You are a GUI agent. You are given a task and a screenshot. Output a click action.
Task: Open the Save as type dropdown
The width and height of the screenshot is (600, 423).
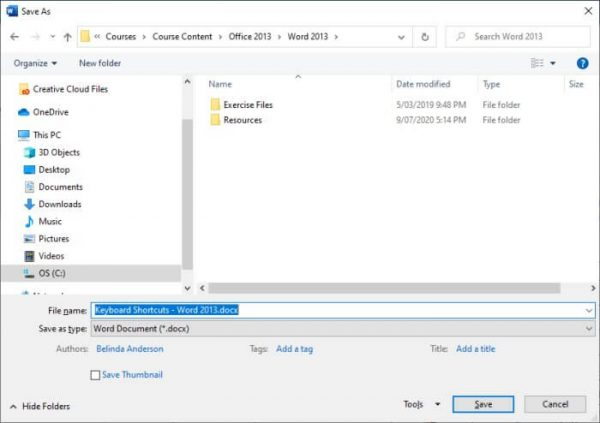(x=342, y=329)
